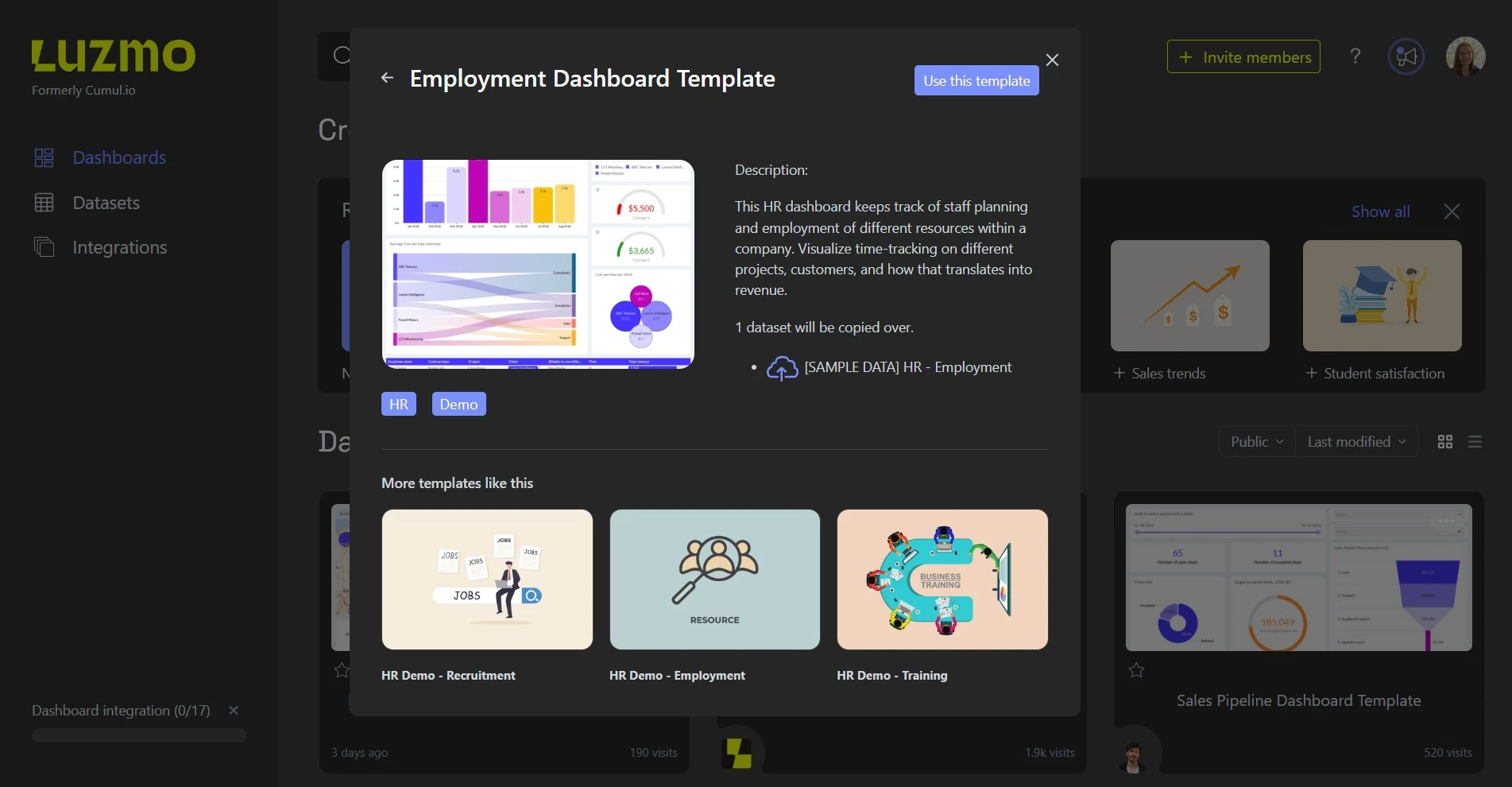
Task: Click Dashboard integration (0/17) label
Action: [121, 710]
